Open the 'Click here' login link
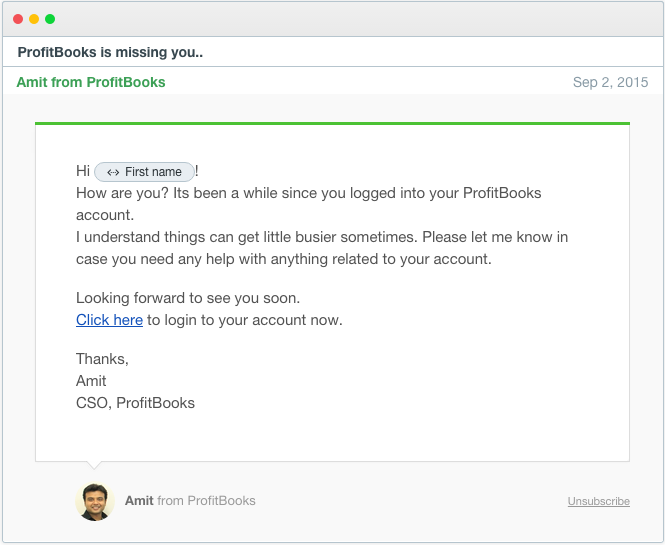Screen dimensions: 665x545 109,320
